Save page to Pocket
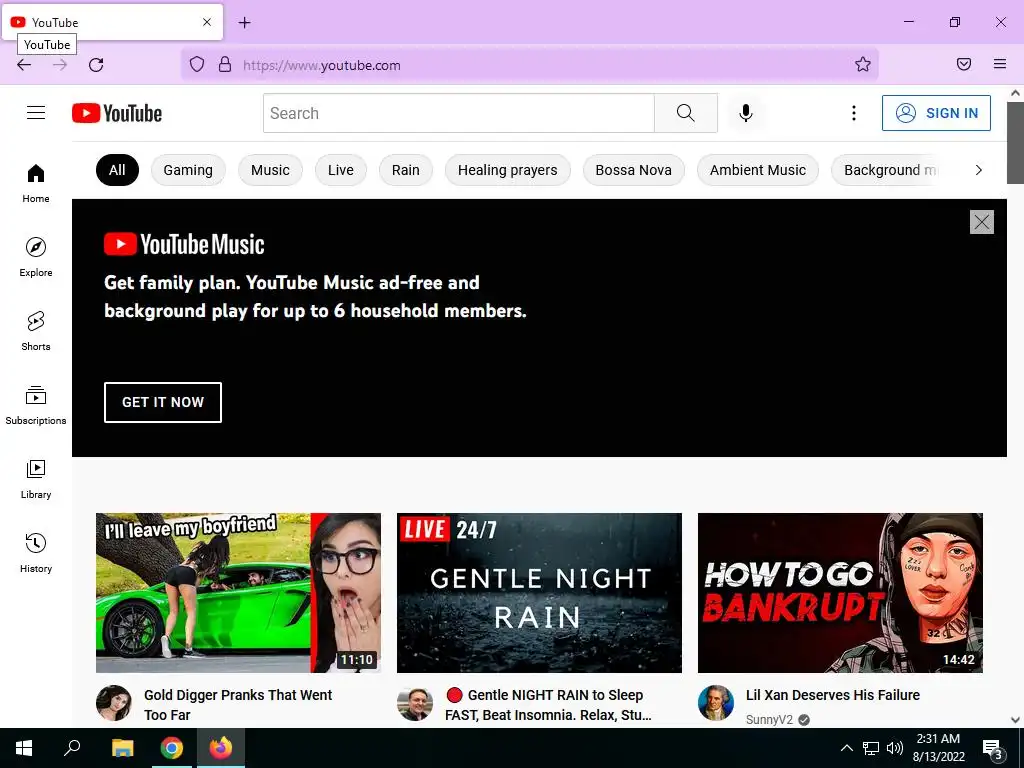1024x768 pixels. tap(964, 64)
